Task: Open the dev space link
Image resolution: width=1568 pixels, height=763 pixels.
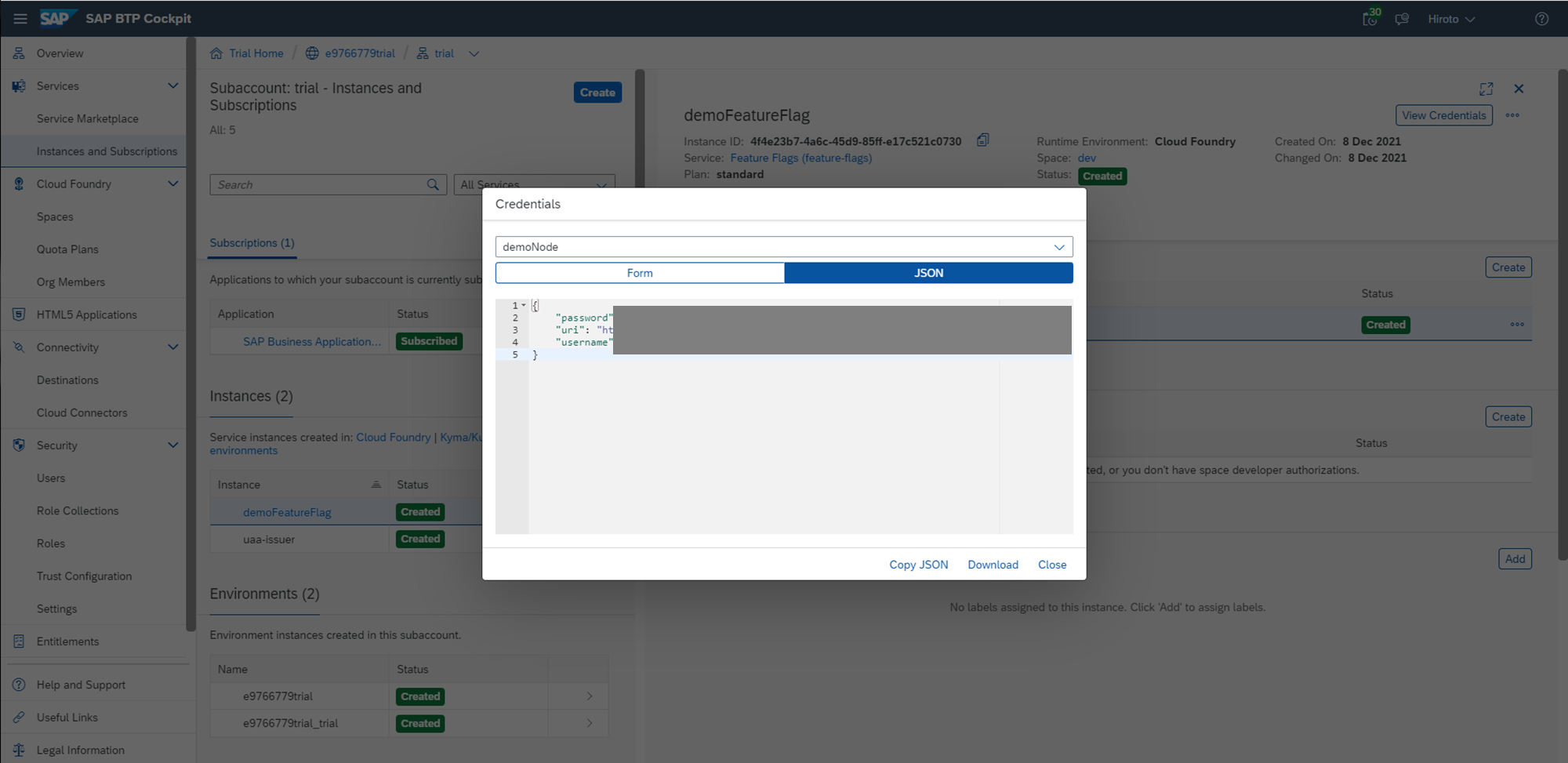Action: 1087,158
